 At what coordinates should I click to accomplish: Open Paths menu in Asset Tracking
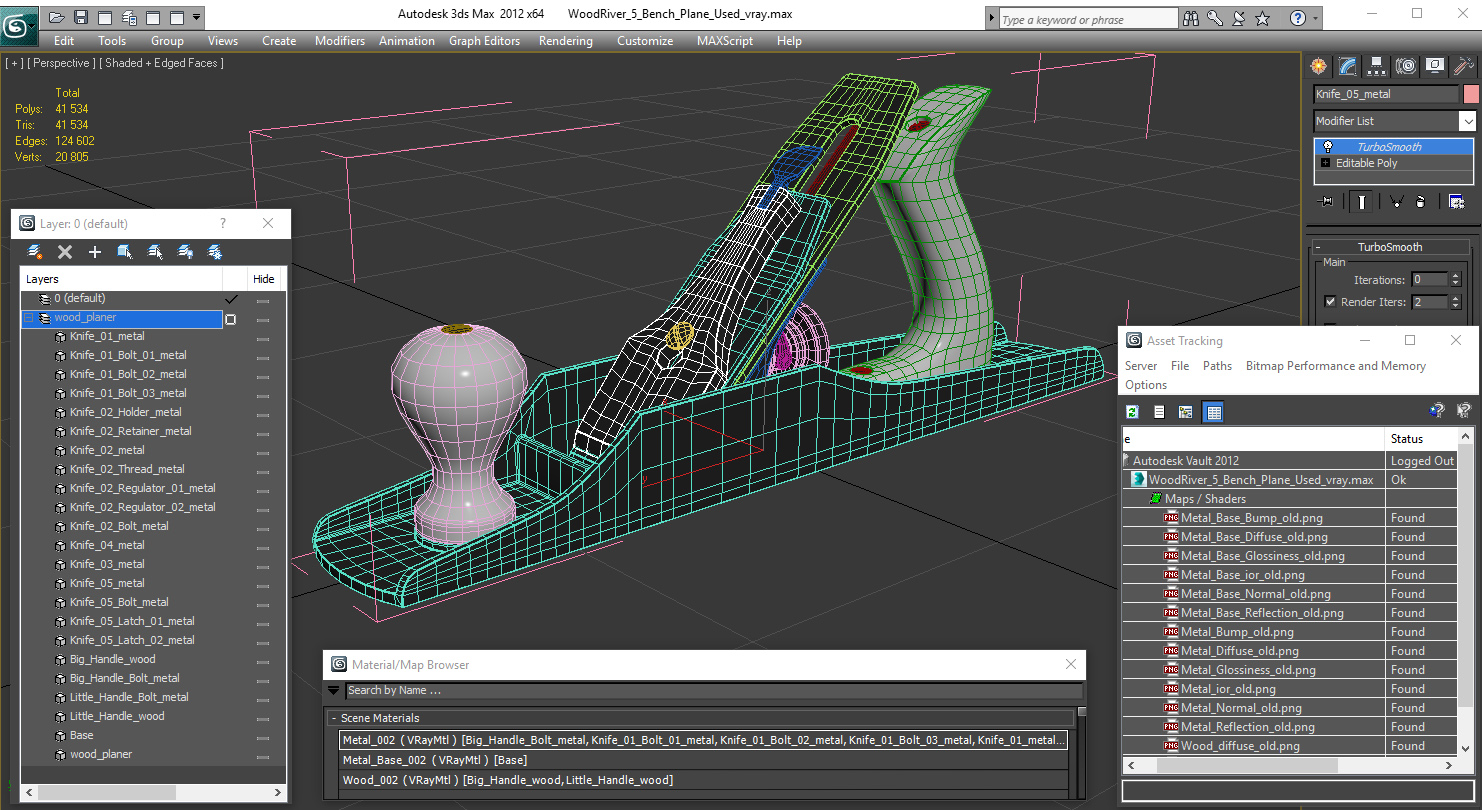click(1217, 366)
